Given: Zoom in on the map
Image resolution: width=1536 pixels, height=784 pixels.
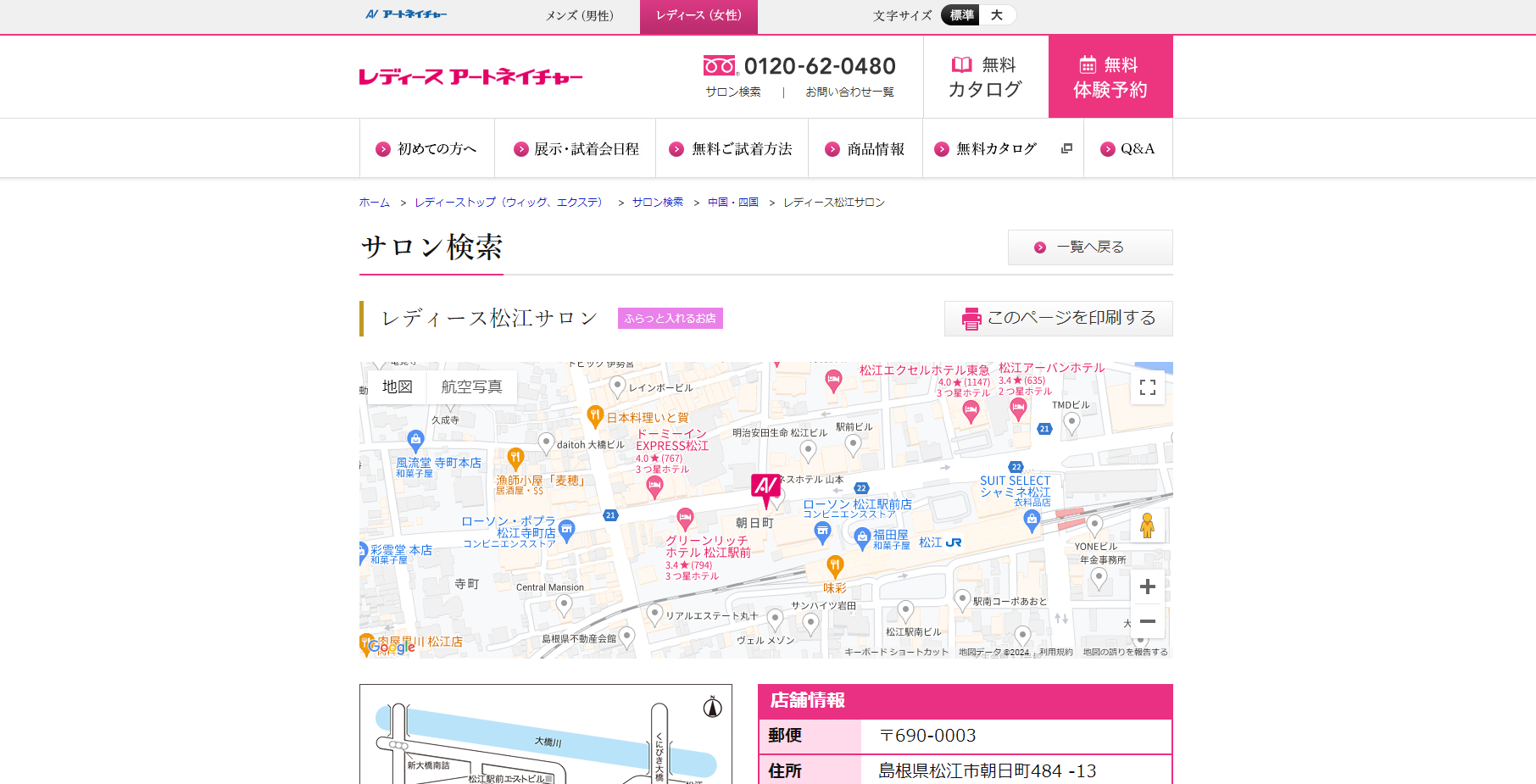Looking at the screenshot, I should coord(1148,587).
